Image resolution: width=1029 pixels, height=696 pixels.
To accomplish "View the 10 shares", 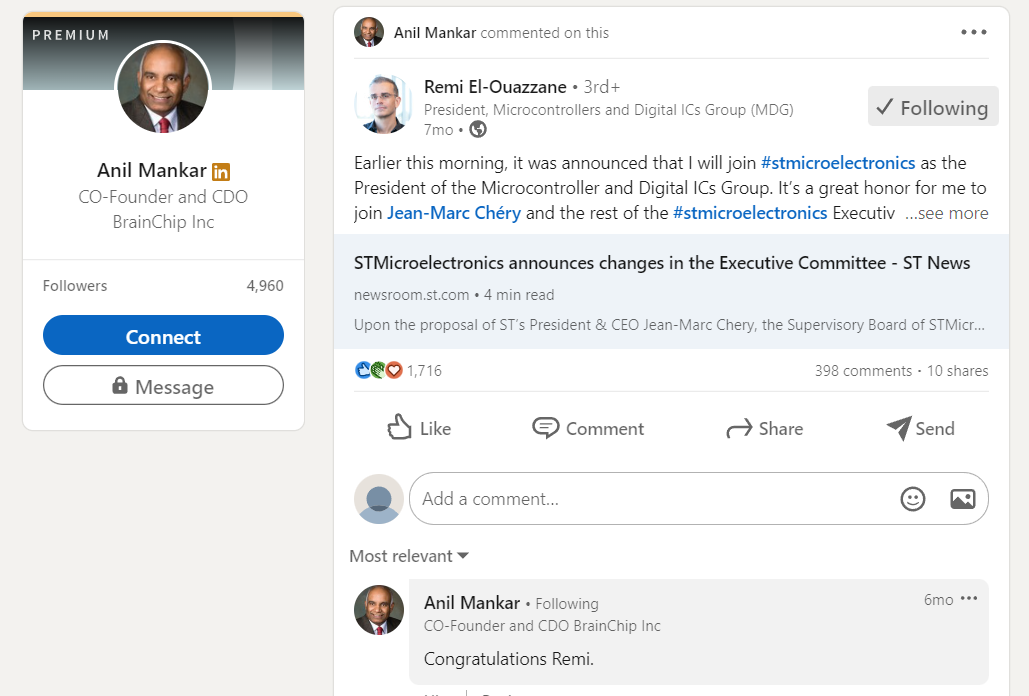I will coord(957,371).
